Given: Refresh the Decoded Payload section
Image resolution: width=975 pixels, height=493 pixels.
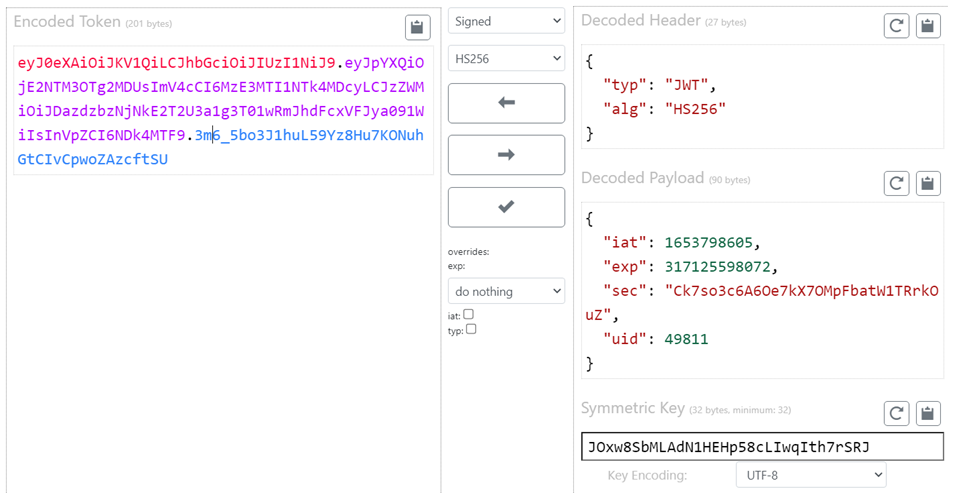Looking at the screenshot, I should (897, 183).
